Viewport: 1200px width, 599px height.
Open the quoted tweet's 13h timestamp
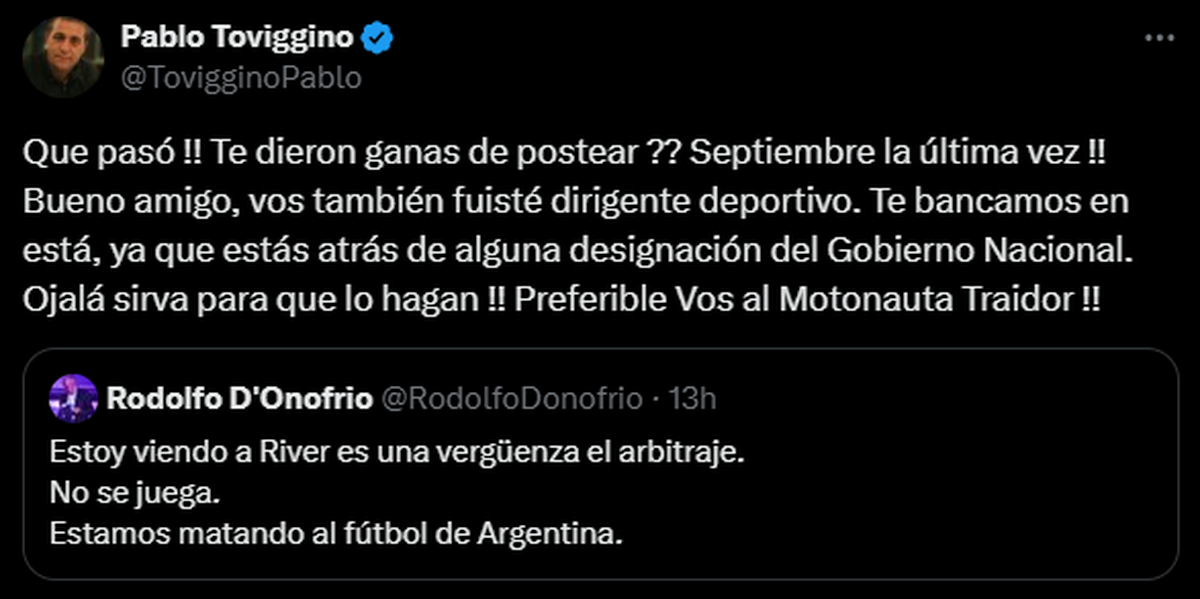692,399
